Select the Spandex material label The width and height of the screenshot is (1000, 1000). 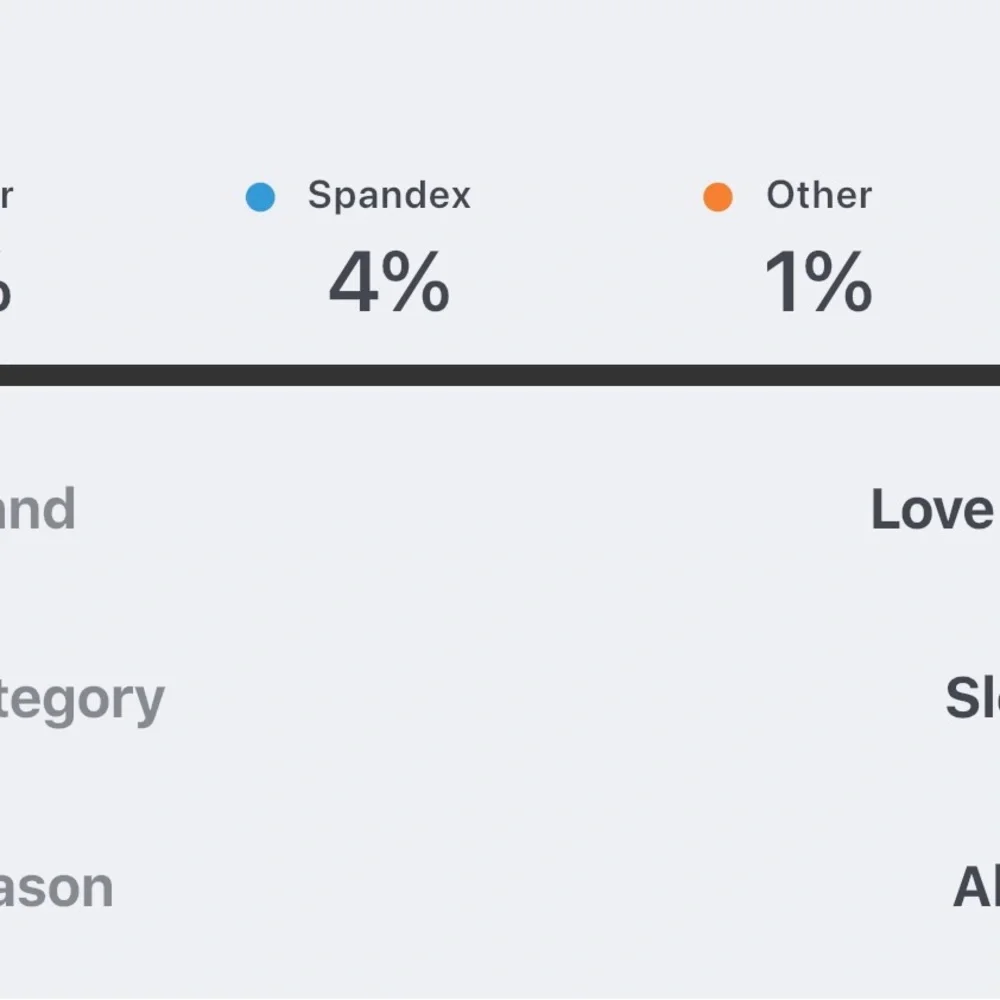389,195
